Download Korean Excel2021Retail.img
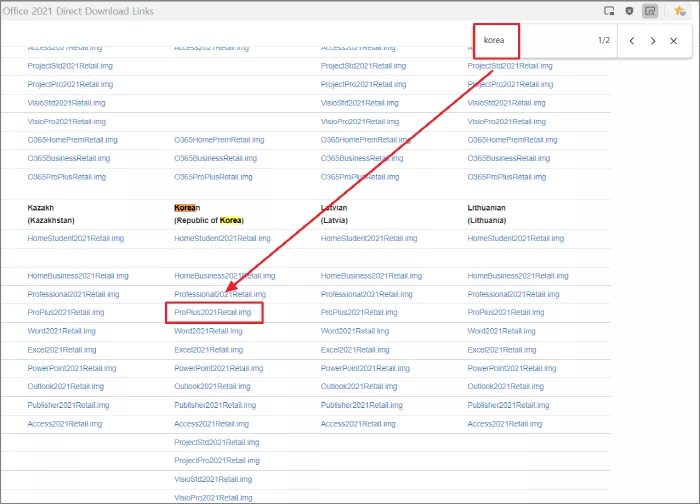Image resolution: width=700 pixels, height=504 pixels. [208, 350]
